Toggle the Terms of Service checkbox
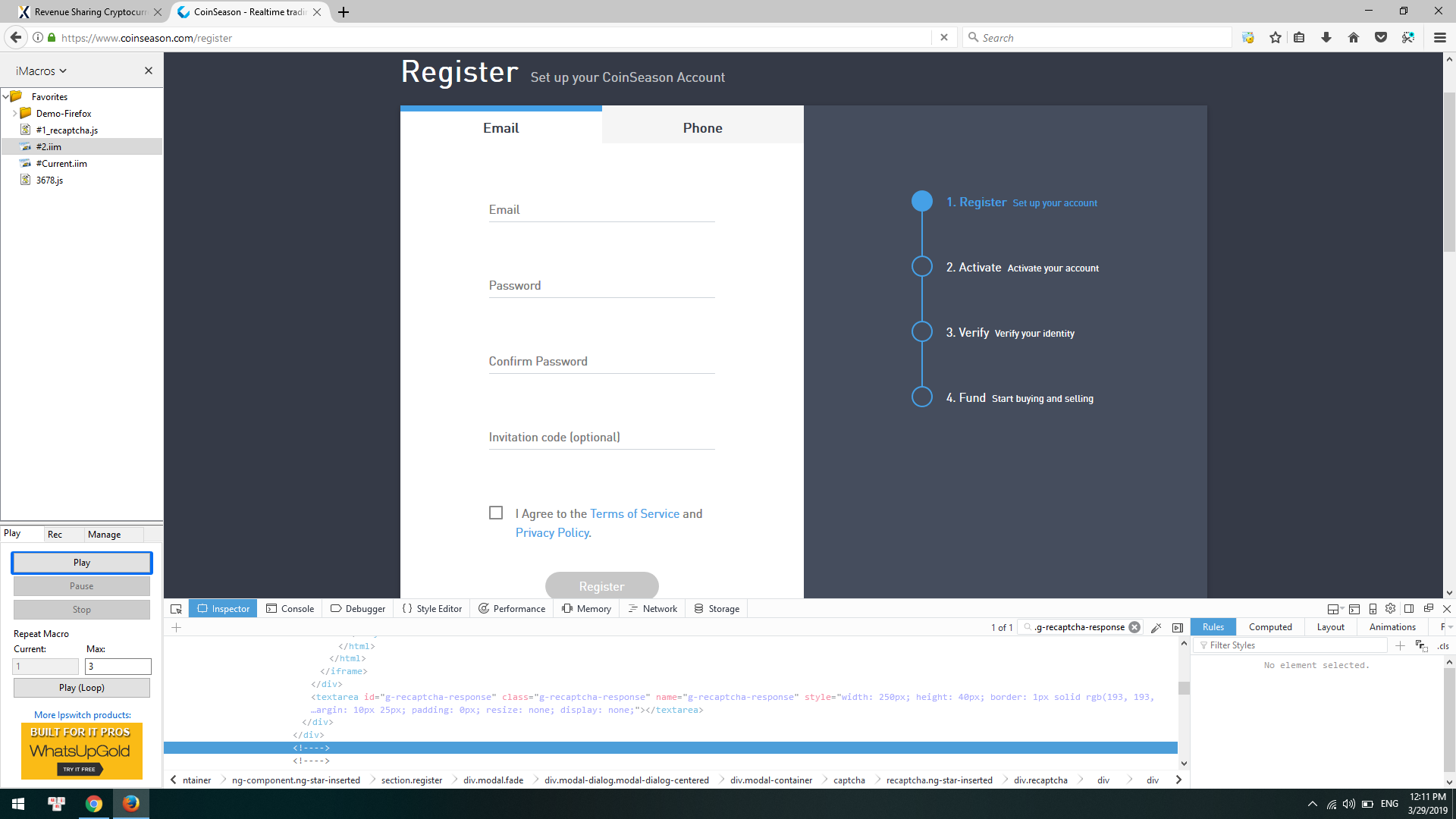The image size is (1456, 819). tap(496, 512)
